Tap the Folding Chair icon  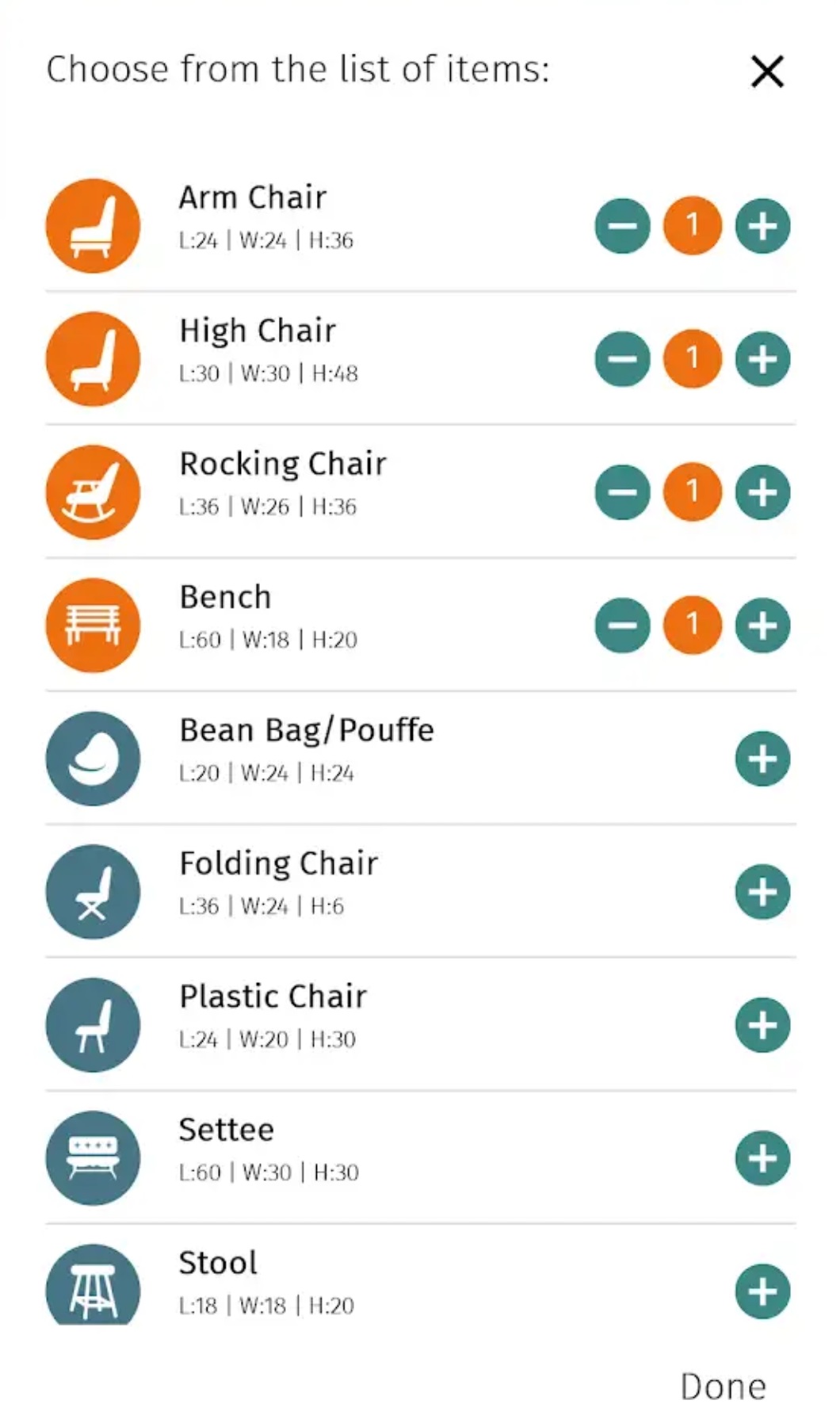click(94, 892)
